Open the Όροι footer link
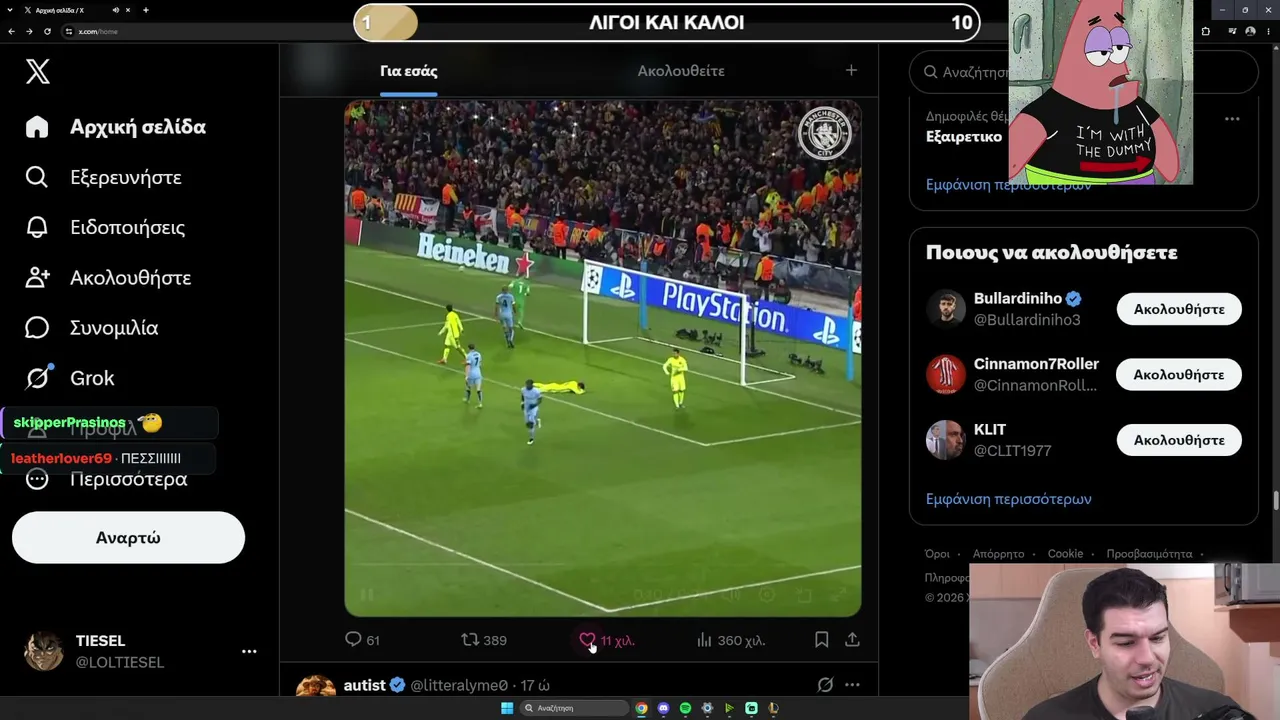The height and width of the screenshot is (720, 1280). tap(937, 554)
